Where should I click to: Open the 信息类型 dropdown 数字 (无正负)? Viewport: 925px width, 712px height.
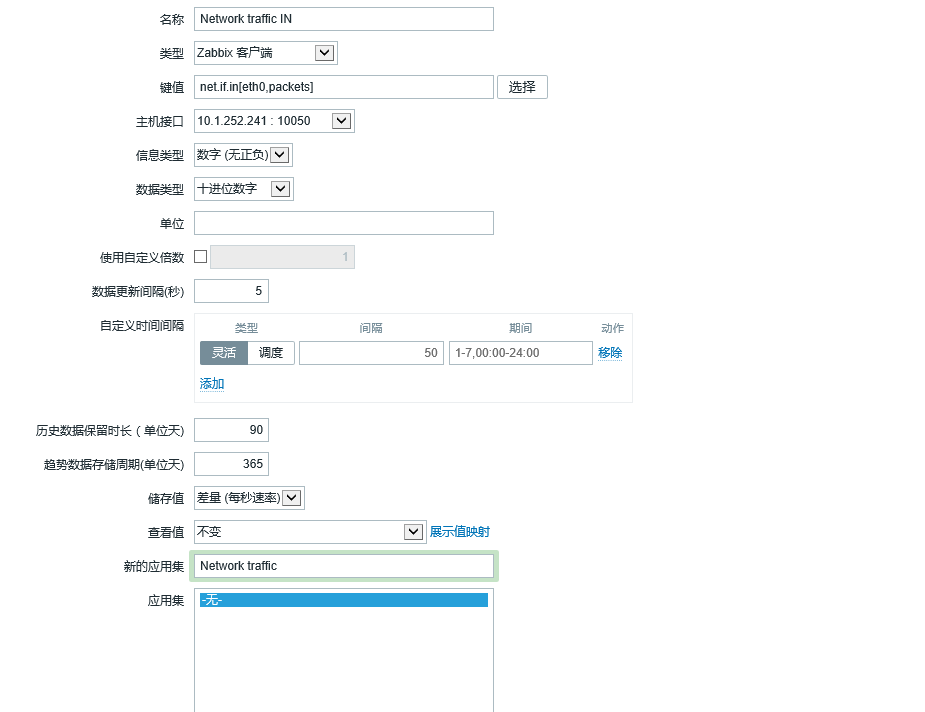[243, 155]
